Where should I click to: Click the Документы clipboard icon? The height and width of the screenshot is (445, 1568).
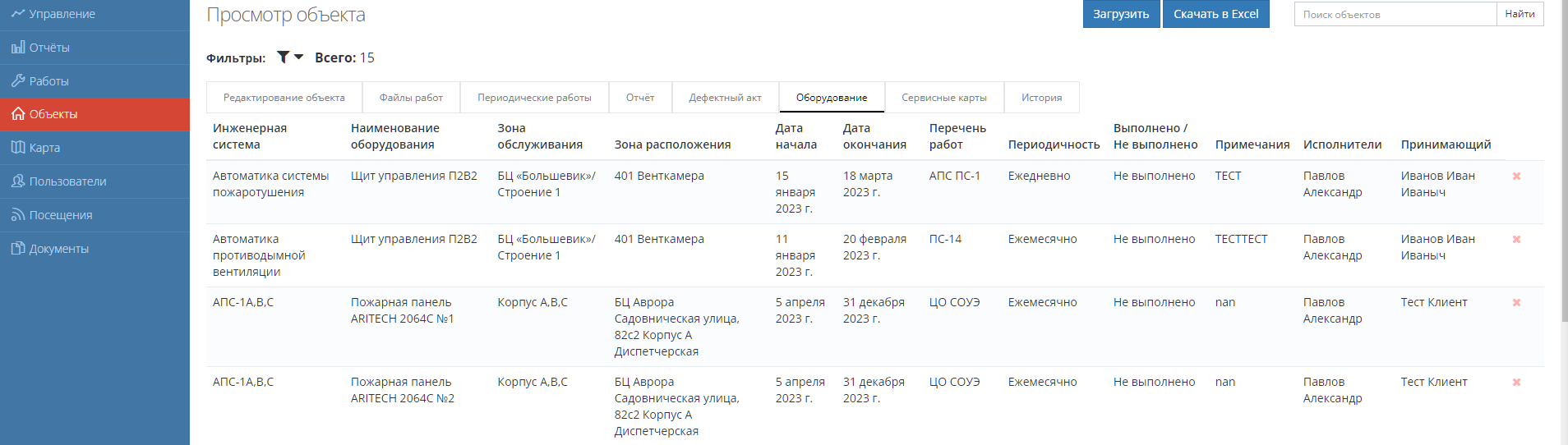(18, 249)
